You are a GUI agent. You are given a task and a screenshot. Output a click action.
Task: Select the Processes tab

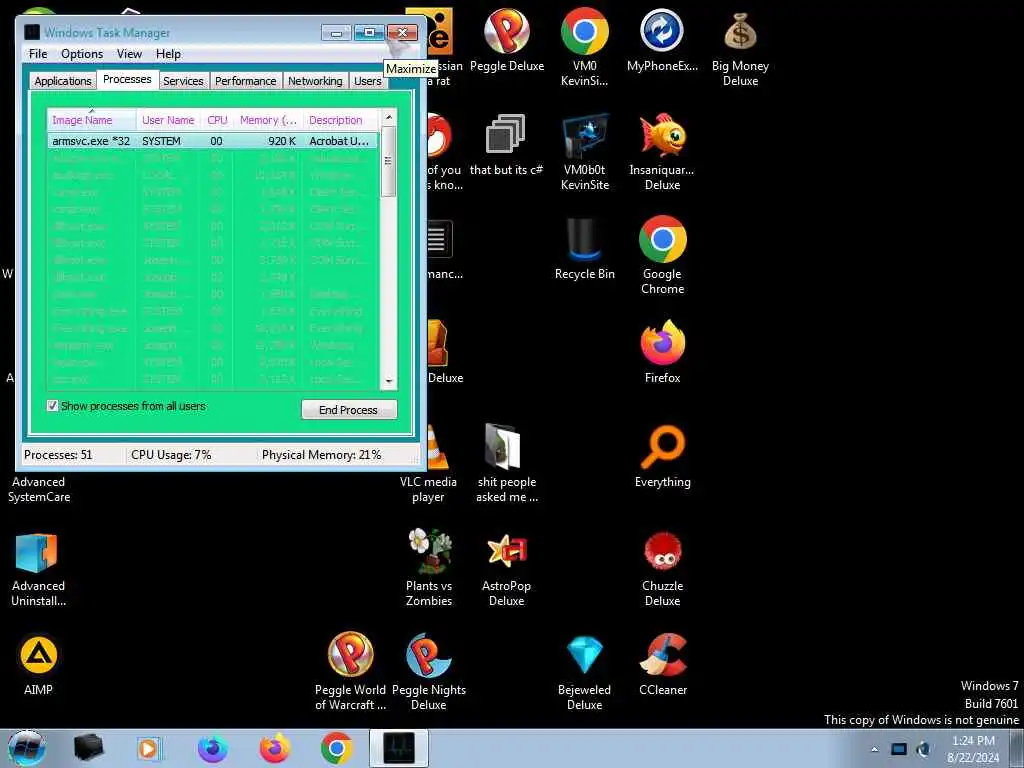pos(127,79)
